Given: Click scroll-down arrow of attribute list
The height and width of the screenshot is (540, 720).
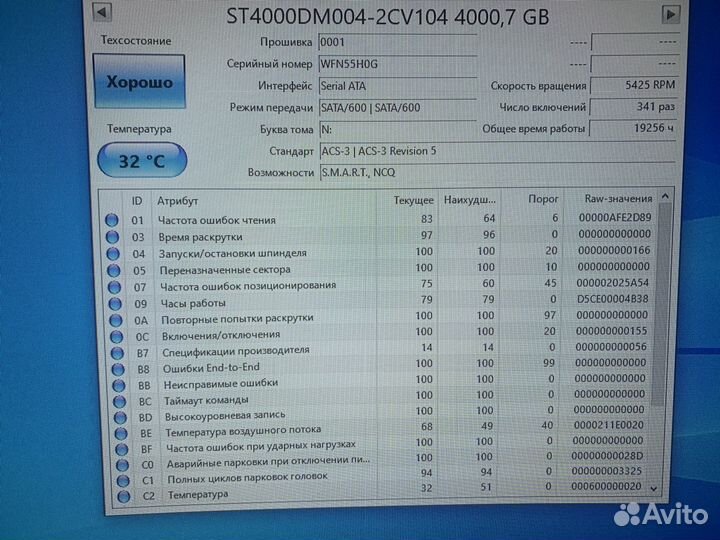Looking at the screenshot, I should (654, 489).
